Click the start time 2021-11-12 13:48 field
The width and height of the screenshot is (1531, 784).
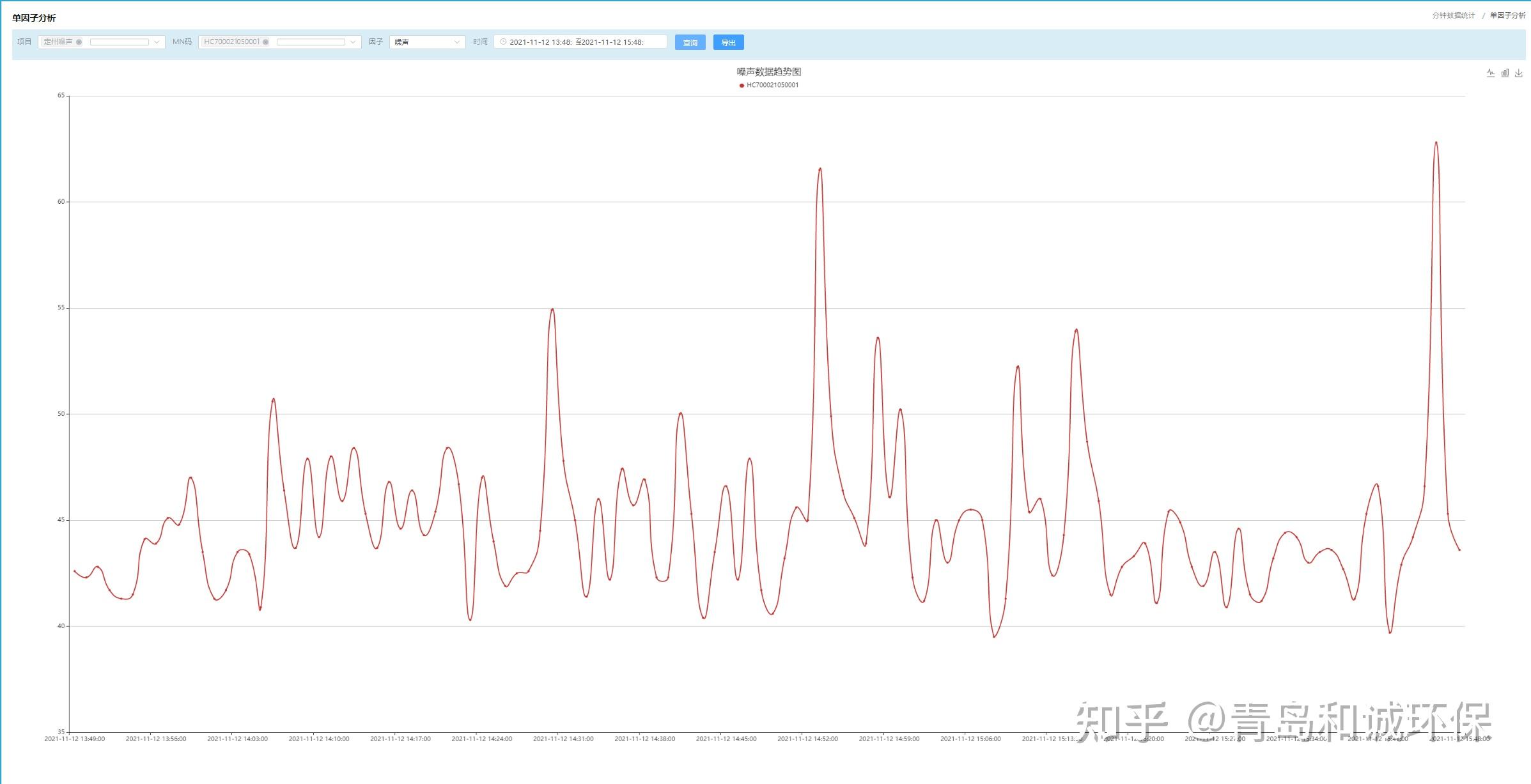(x=540, y=42)
